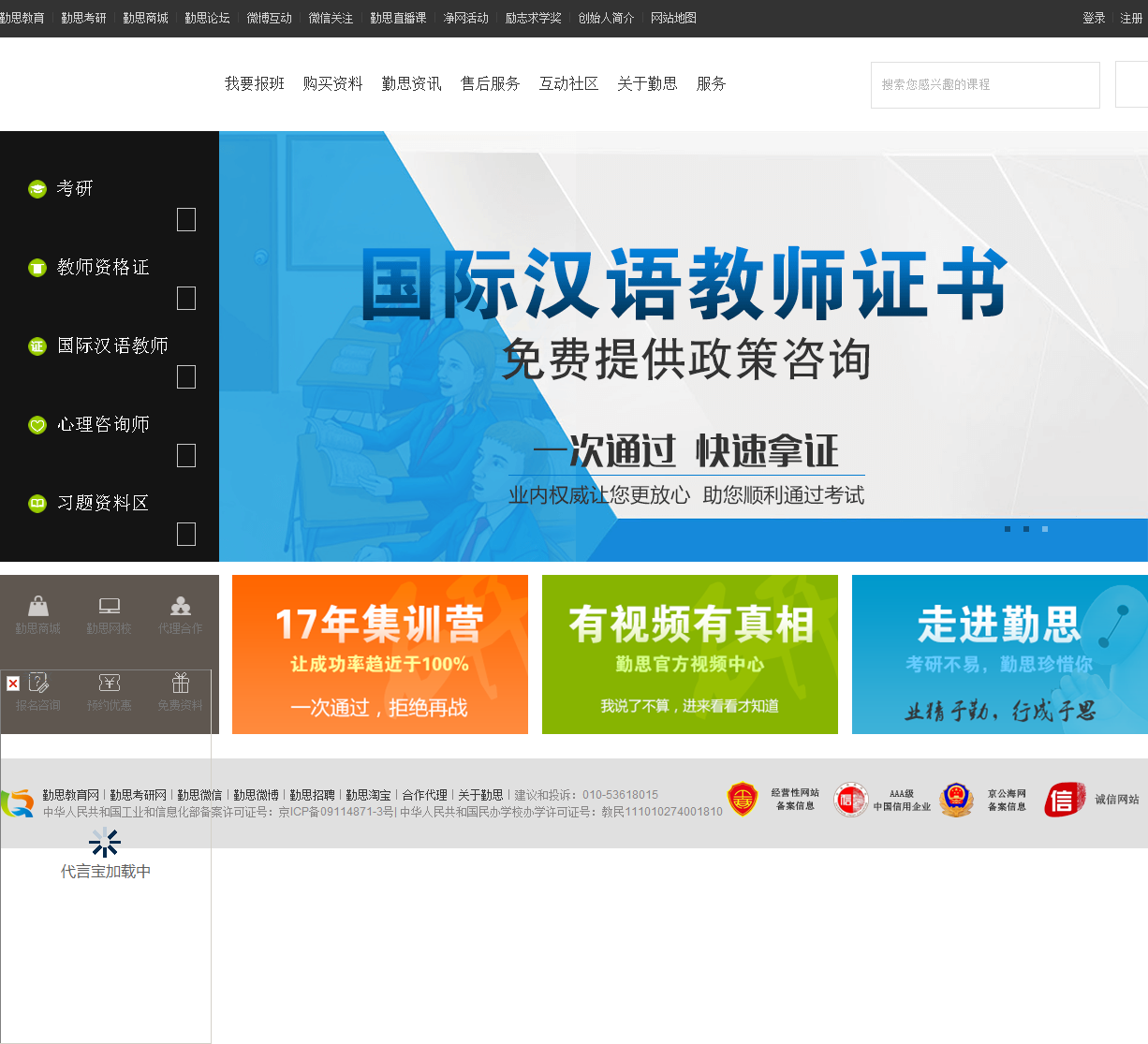Click the green 国际汉语教师 certificate icon
The width and height of the screenshot is (1148, 1044).
click(37, 346)
